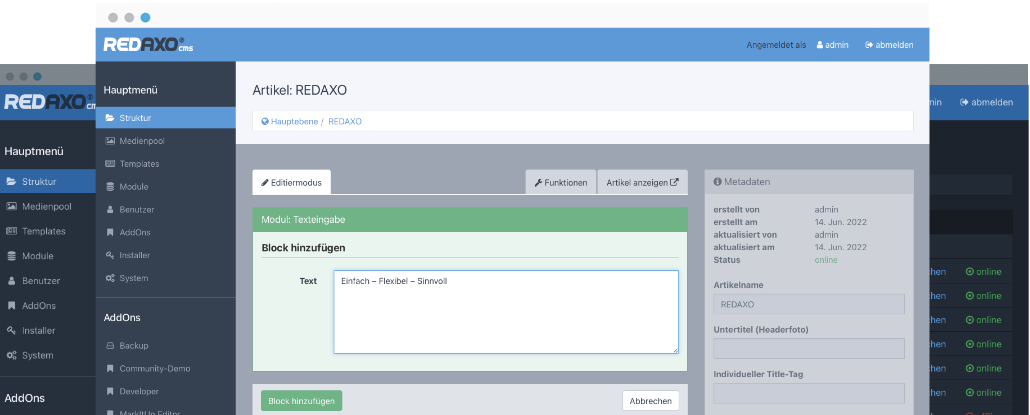Click textarea resize handle corner
This screenshot has width=1030, height=415.
[675, 351]
